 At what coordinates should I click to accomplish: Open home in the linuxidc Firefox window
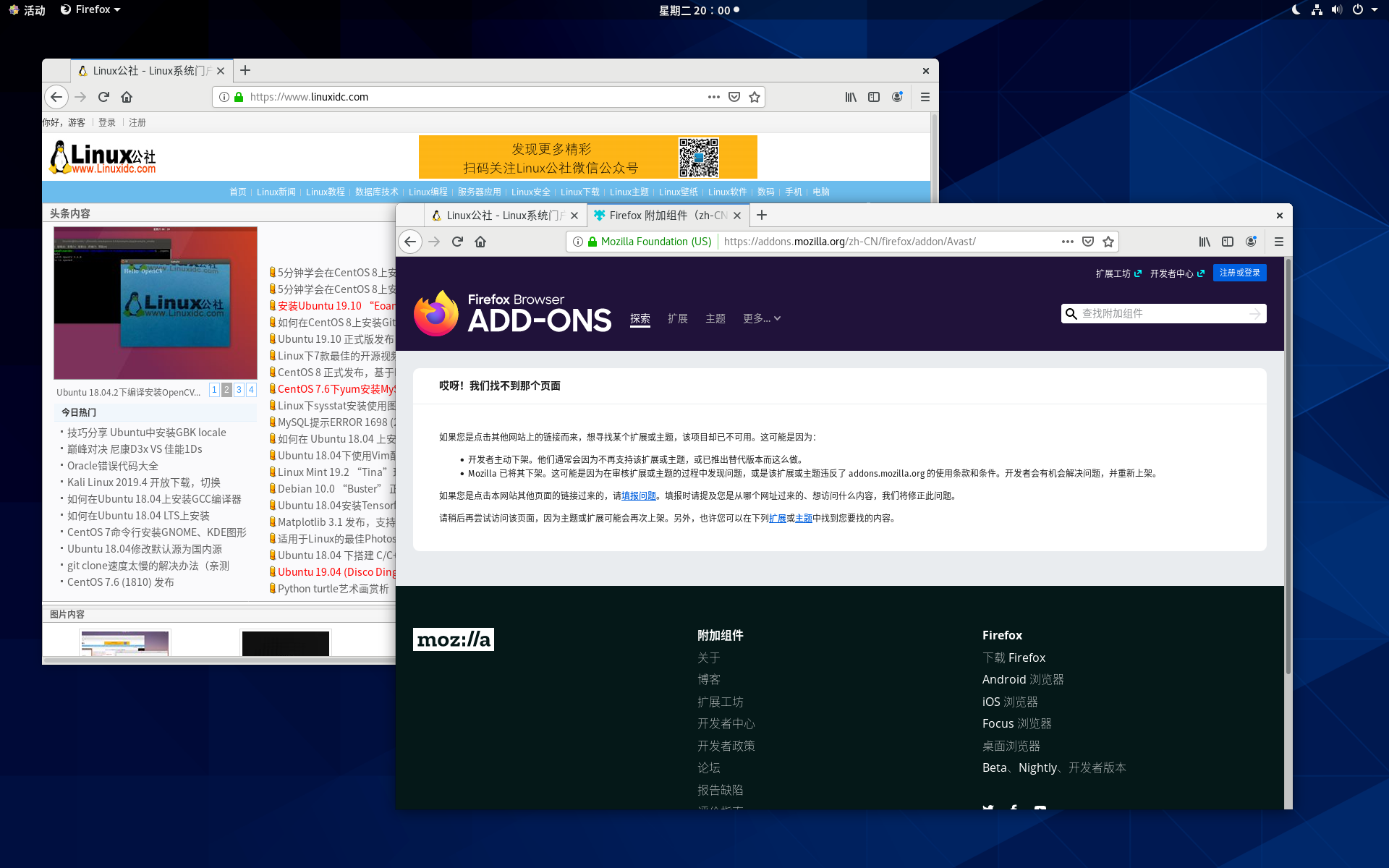[x=127, y=97]
